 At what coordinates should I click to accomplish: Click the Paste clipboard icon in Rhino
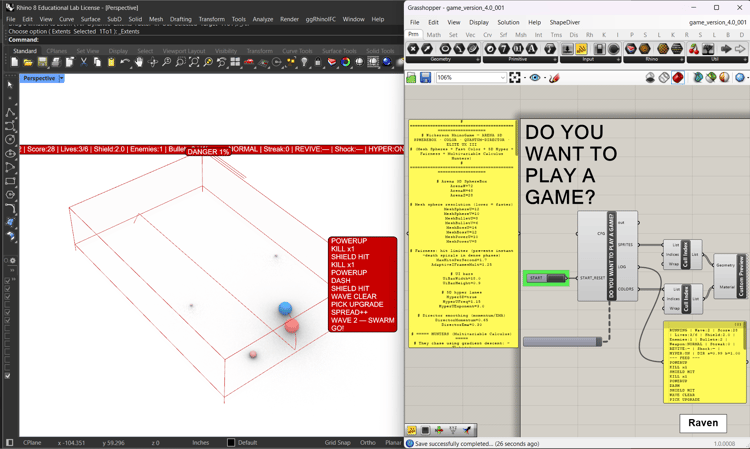pos(111,62)
